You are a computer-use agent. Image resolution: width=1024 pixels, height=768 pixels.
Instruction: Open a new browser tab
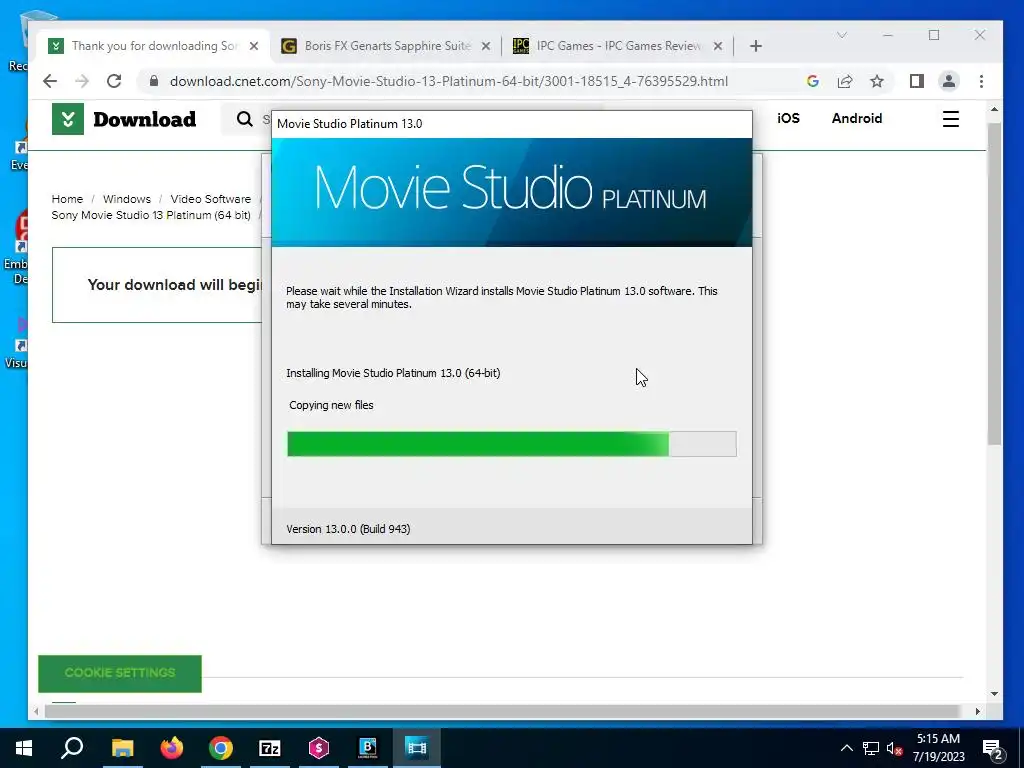point(756,46)
